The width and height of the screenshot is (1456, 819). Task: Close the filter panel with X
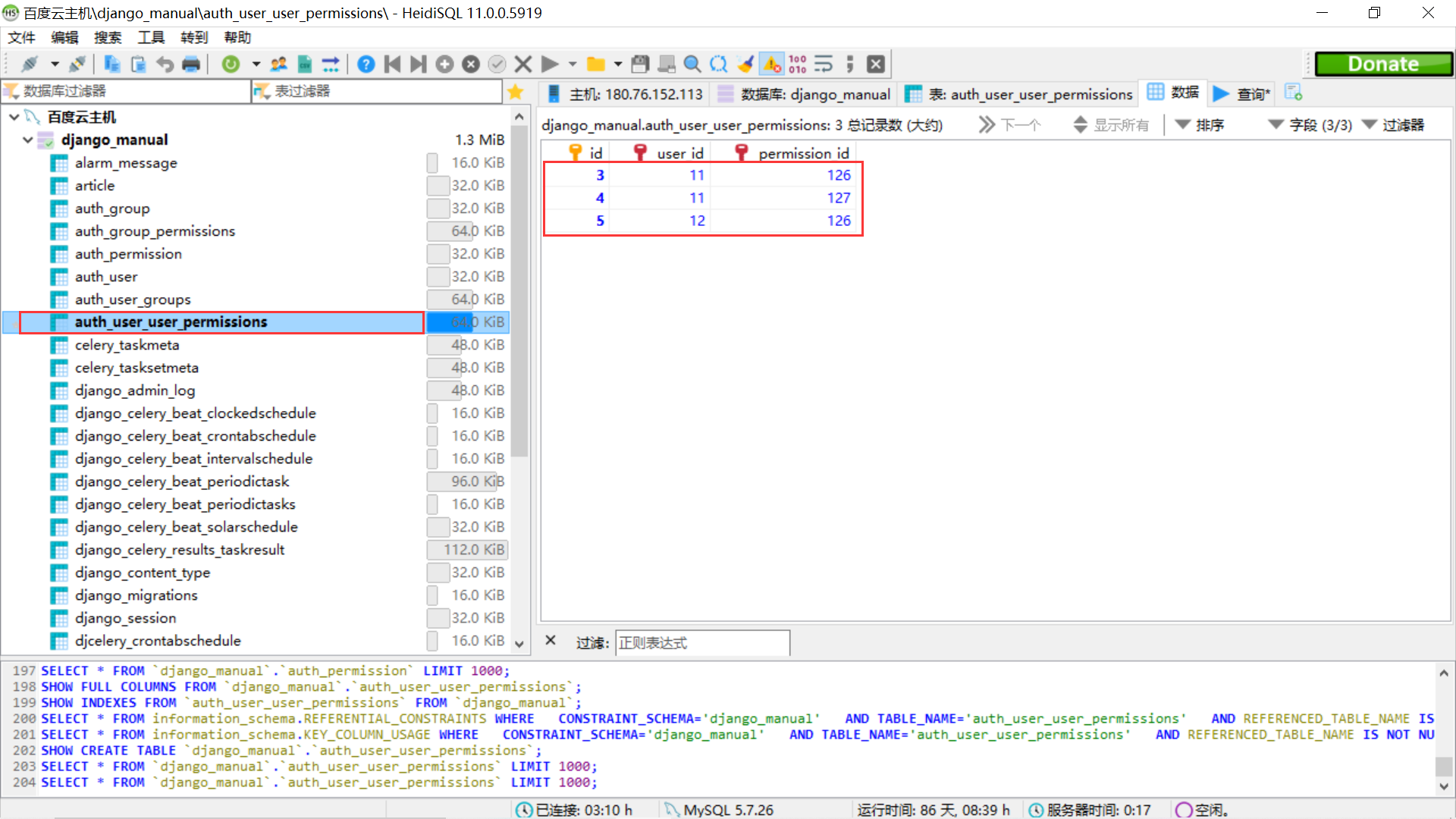pos(551,641)
